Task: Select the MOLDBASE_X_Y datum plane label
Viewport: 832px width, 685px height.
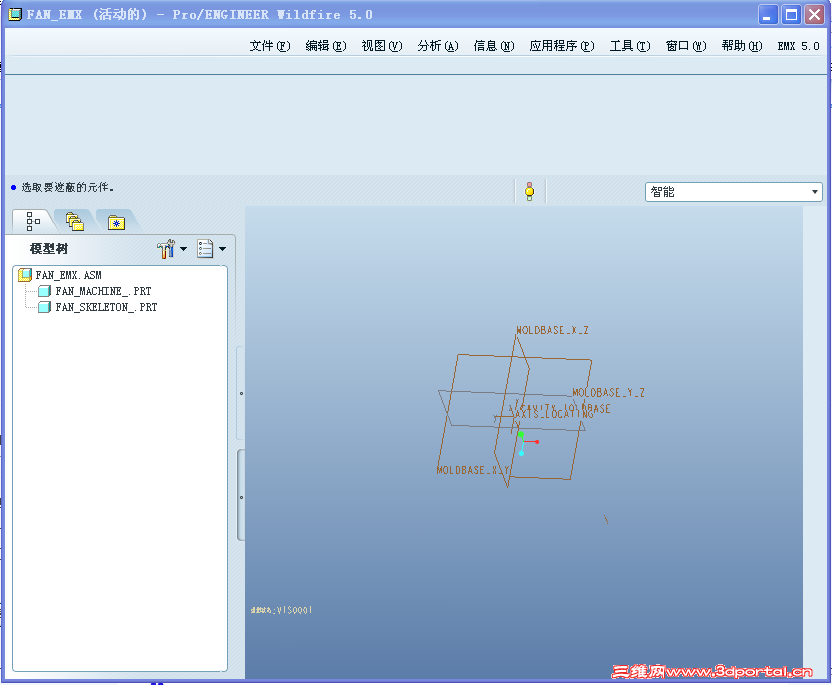Action: tap(472, 470)
